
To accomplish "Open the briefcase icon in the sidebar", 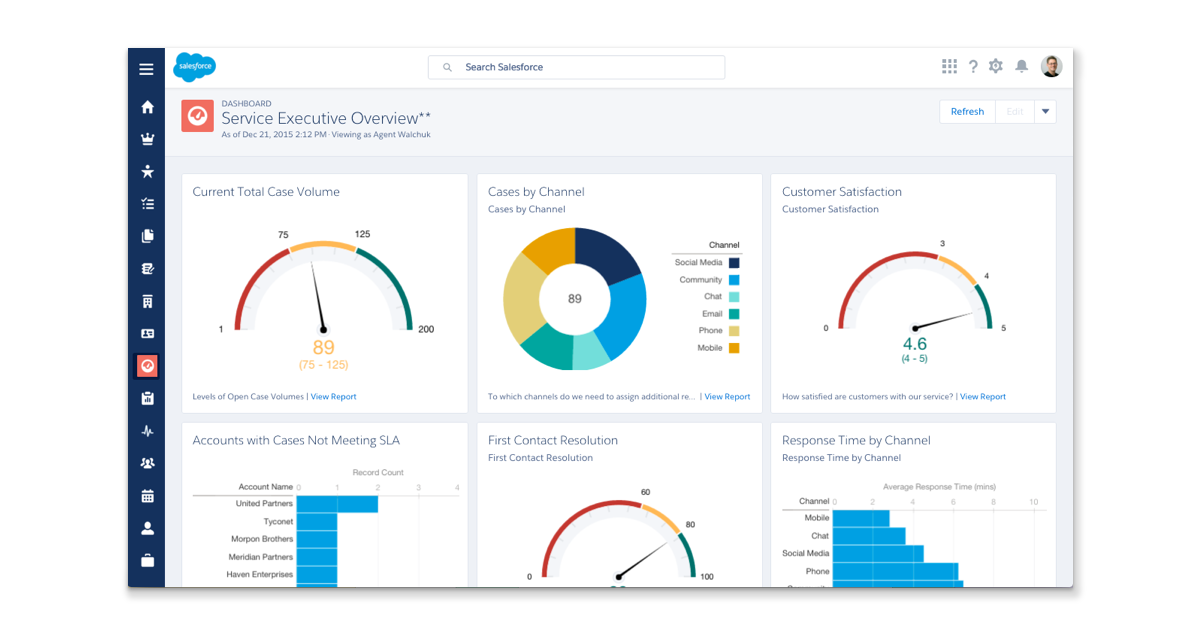I will (147, 561).
